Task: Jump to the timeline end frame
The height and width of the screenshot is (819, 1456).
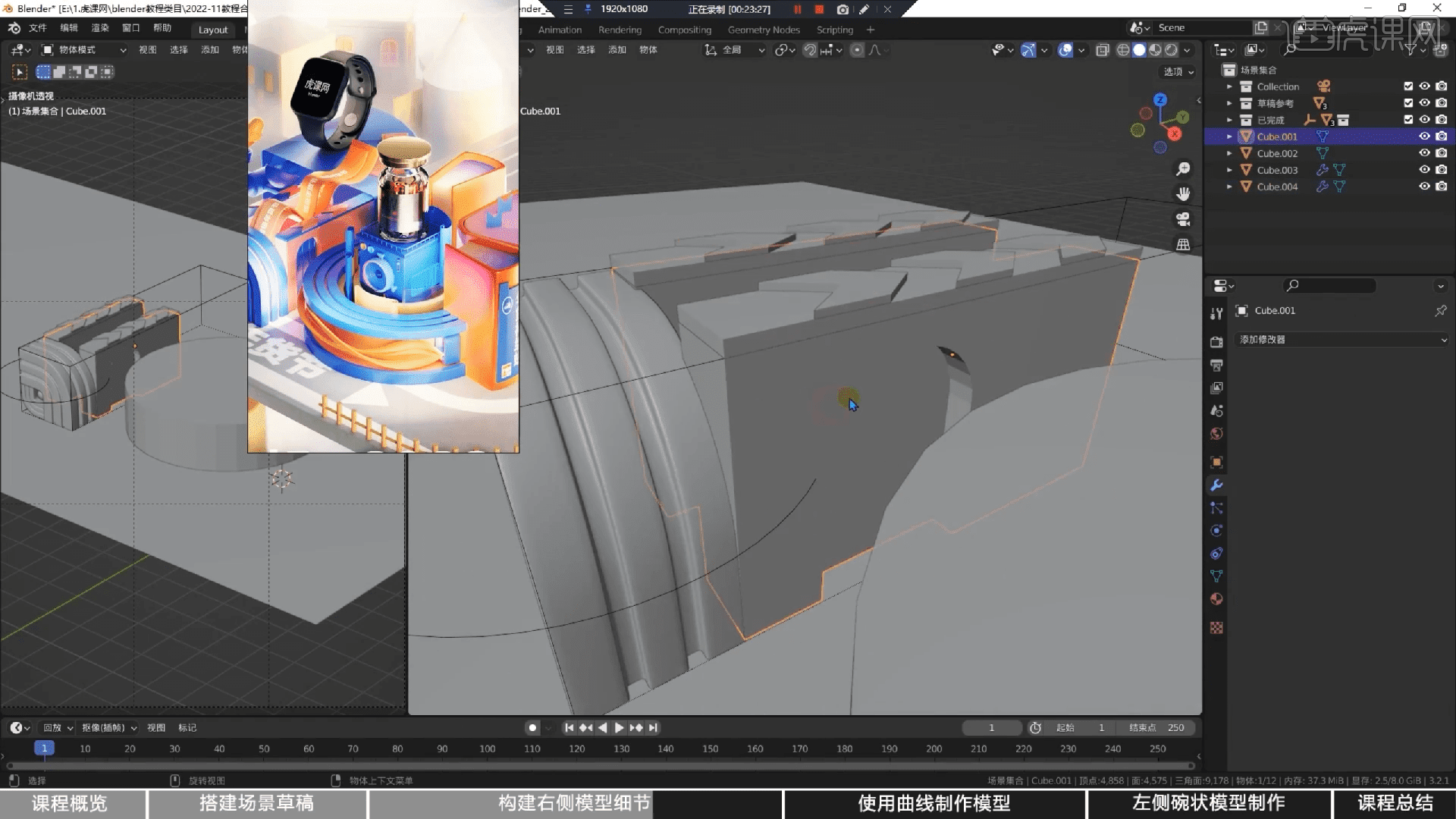Action: 653,728
